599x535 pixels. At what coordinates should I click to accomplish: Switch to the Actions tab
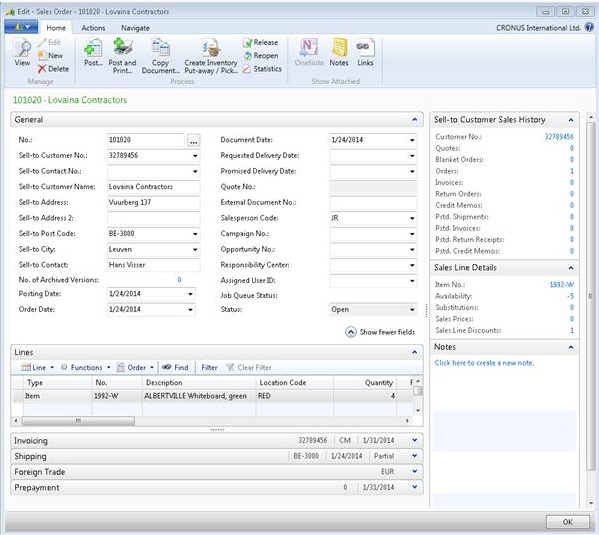click(x=93, y=28)
